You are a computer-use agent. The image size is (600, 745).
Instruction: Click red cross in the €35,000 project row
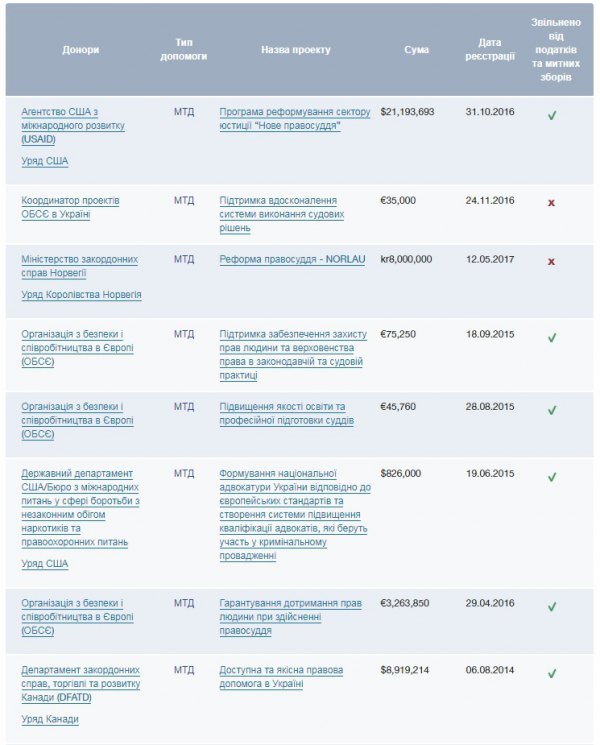click(551, 203)
